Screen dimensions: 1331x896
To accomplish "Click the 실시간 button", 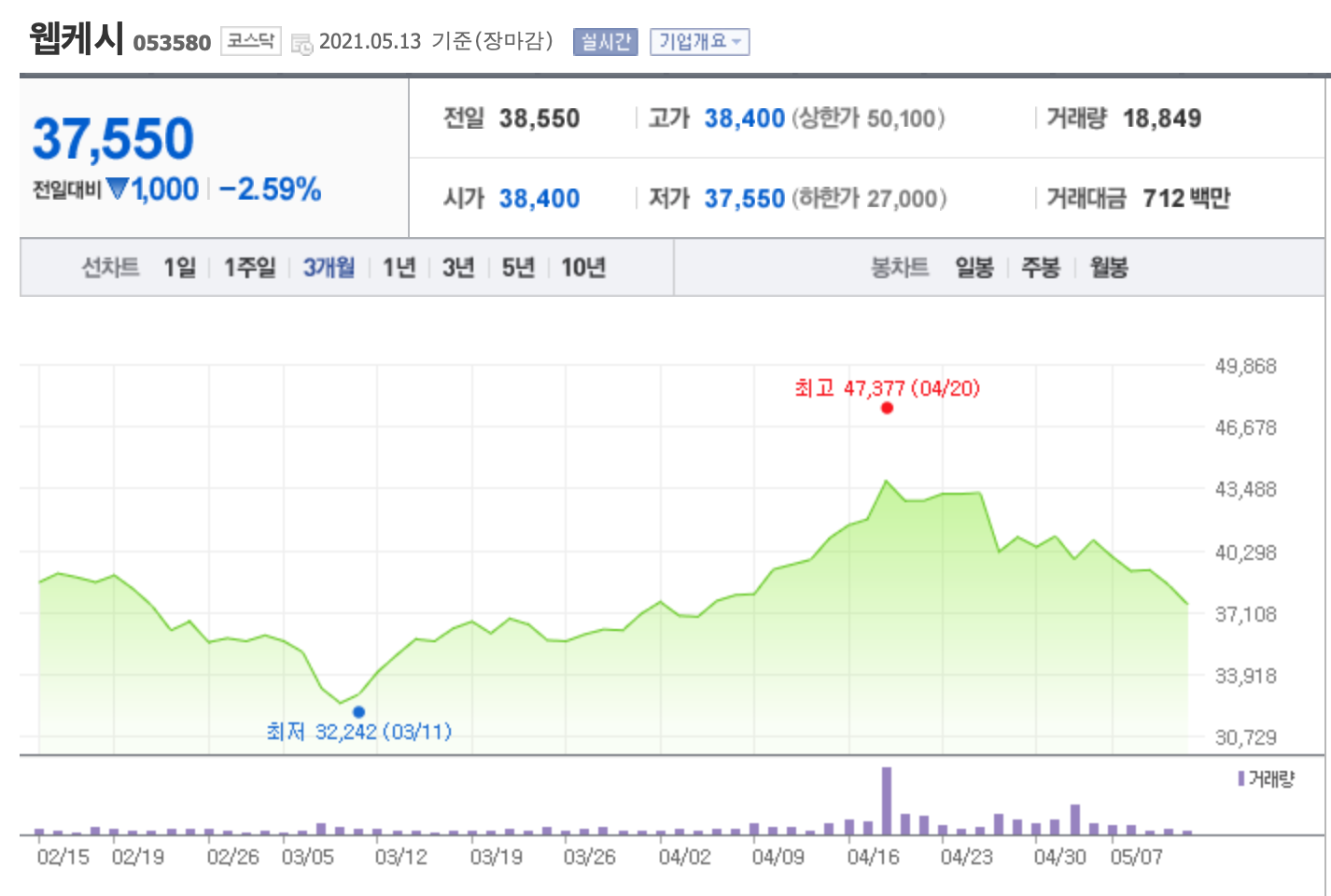I will click(605, 42).
